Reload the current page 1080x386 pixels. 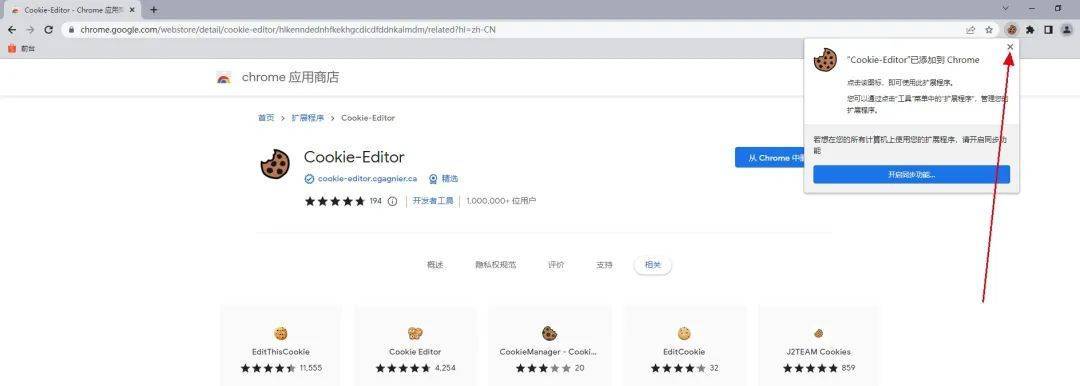point(48,30)
